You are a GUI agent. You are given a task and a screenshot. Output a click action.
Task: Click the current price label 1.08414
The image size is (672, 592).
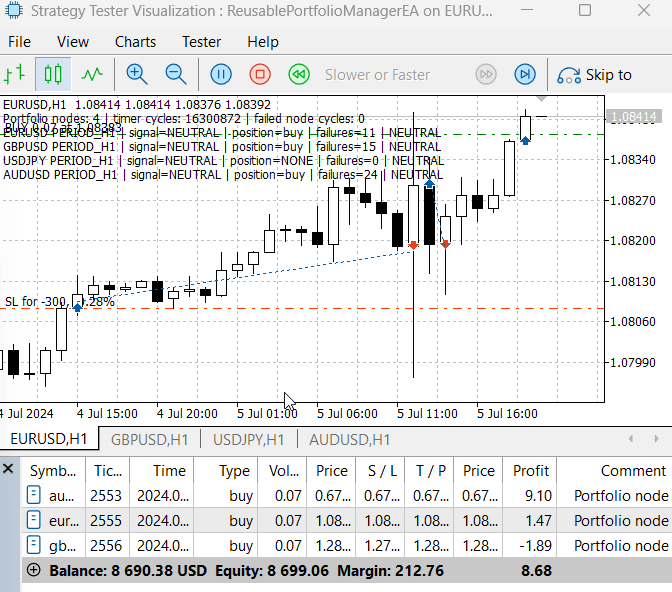tap(633, 117)
